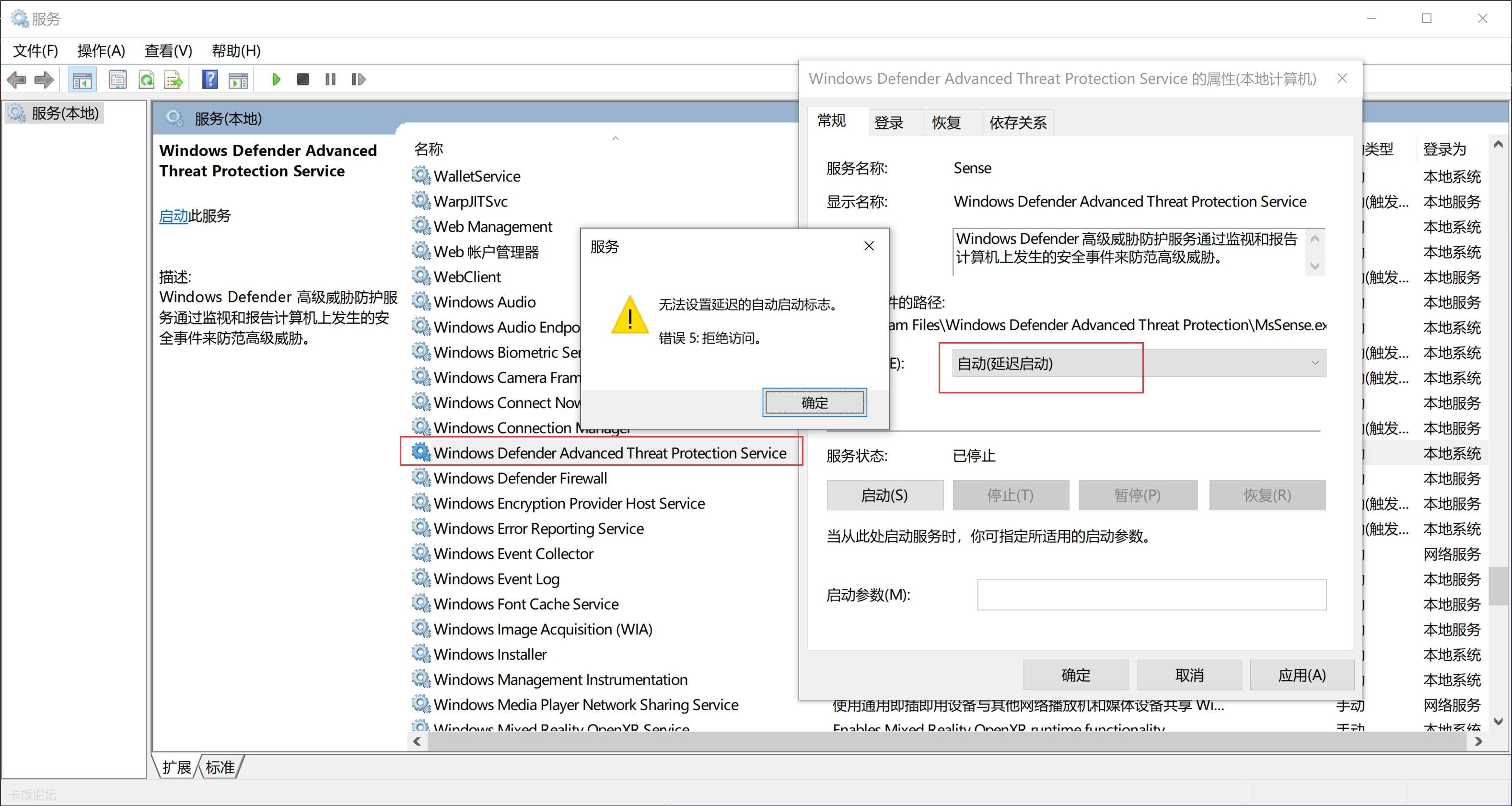Click the Back arrow toolbar icon
This screenshot has height=806, width=1512.
coord(16,80)
